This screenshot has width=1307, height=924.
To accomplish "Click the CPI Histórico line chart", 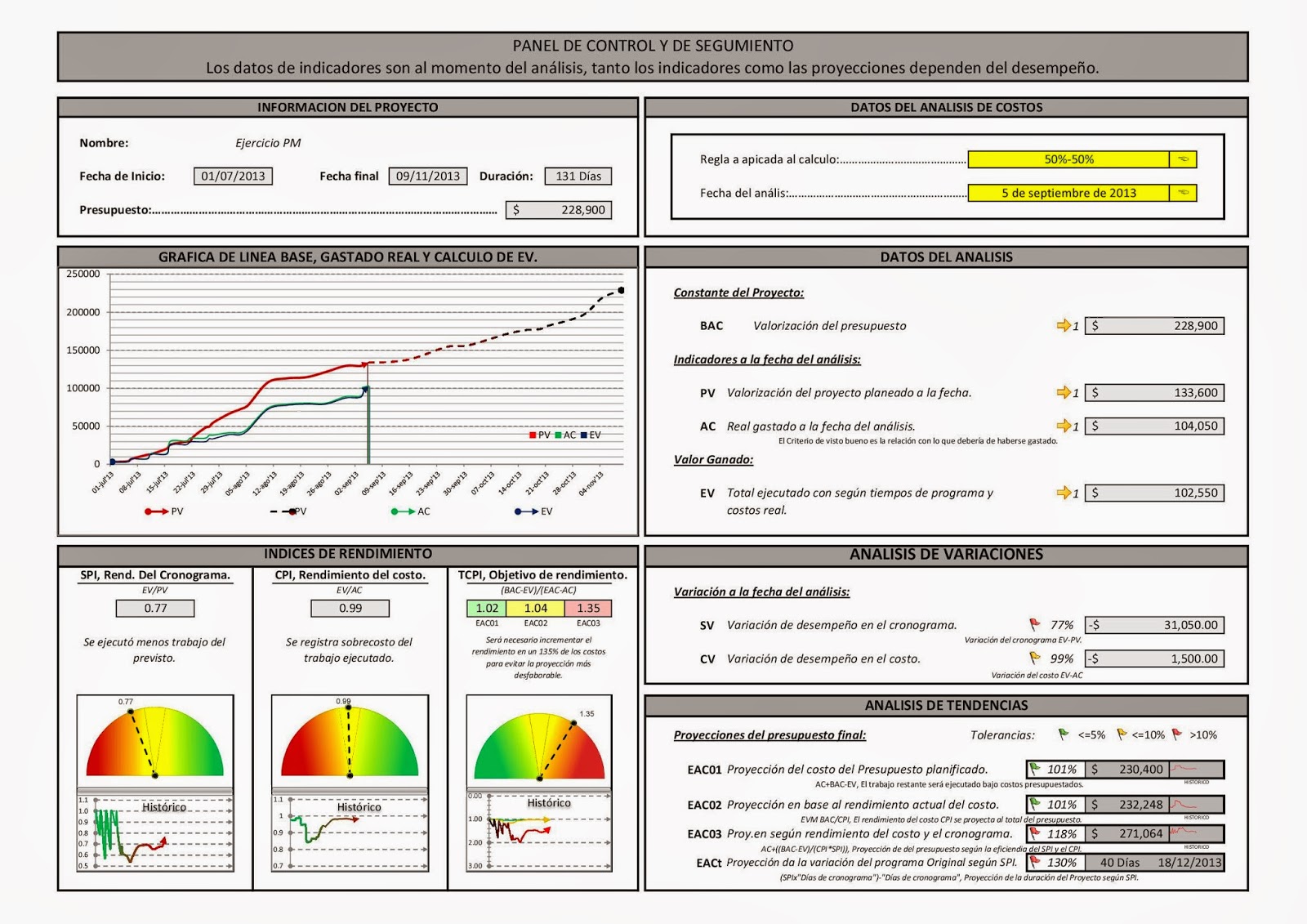I will [x=350, y=832].
